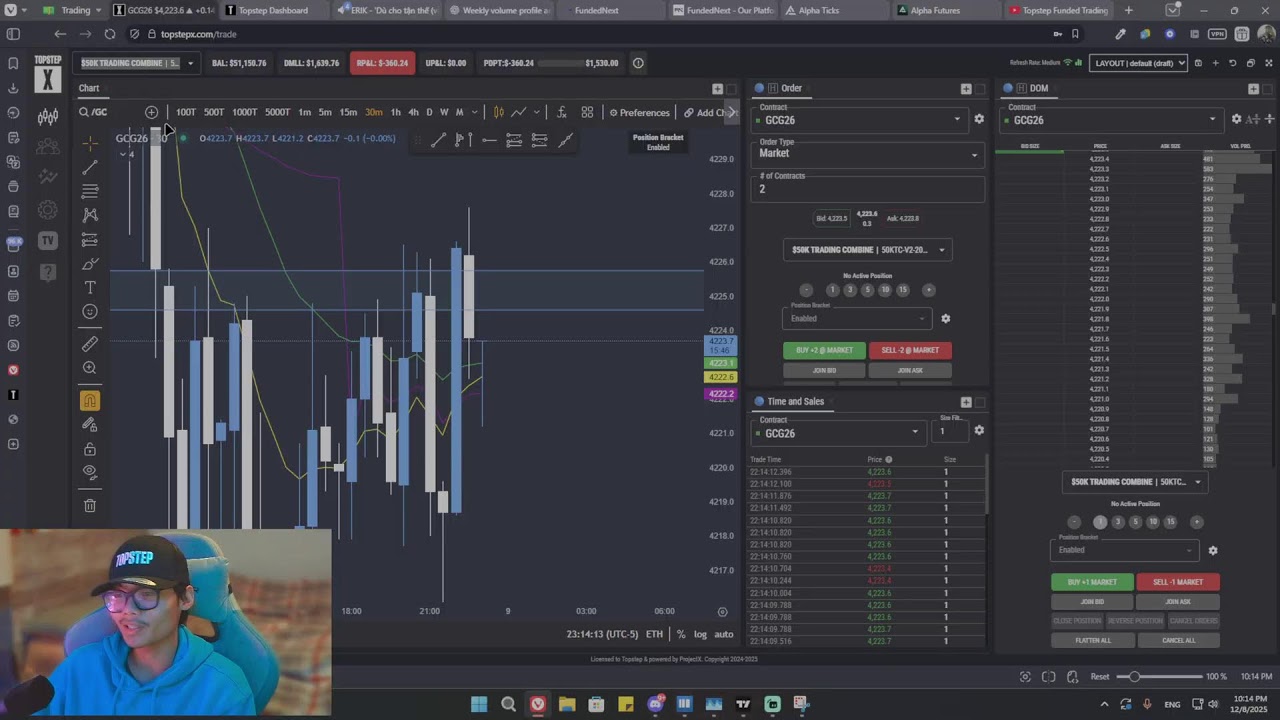1280x720 pixels.
Task: Toggle lock all drawings padlock
Action: click(x=90, y=449)
